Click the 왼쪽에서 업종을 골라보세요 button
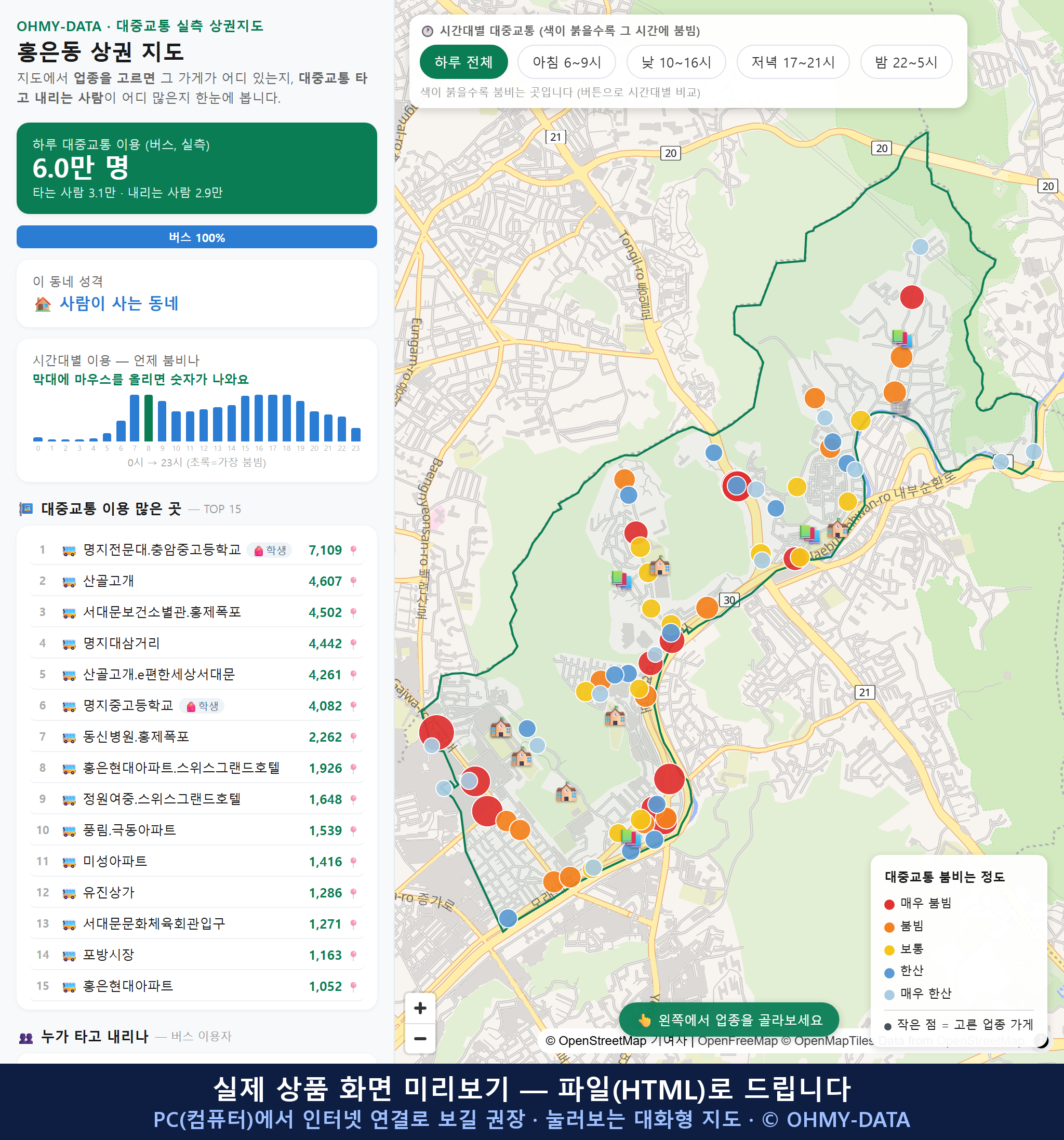This screenshot has width=1064, height=1140. (x=729, y=1020)
